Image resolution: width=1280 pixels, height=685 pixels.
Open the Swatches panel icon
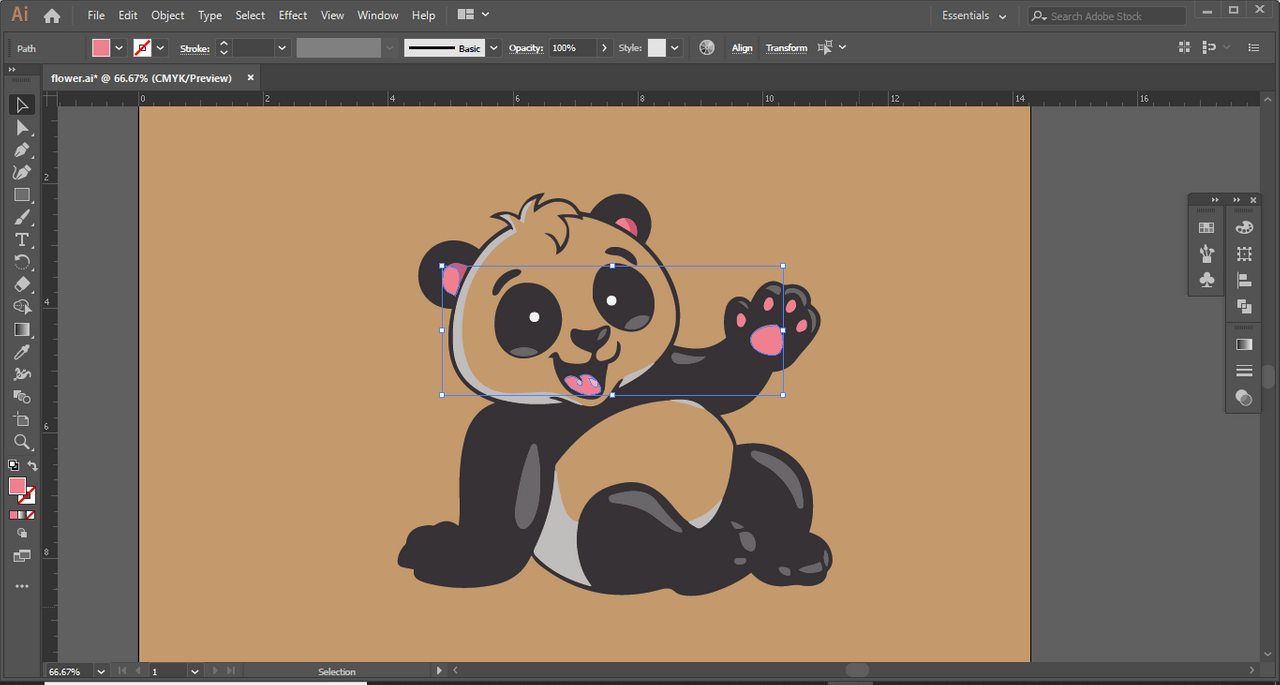(1206, 228)
